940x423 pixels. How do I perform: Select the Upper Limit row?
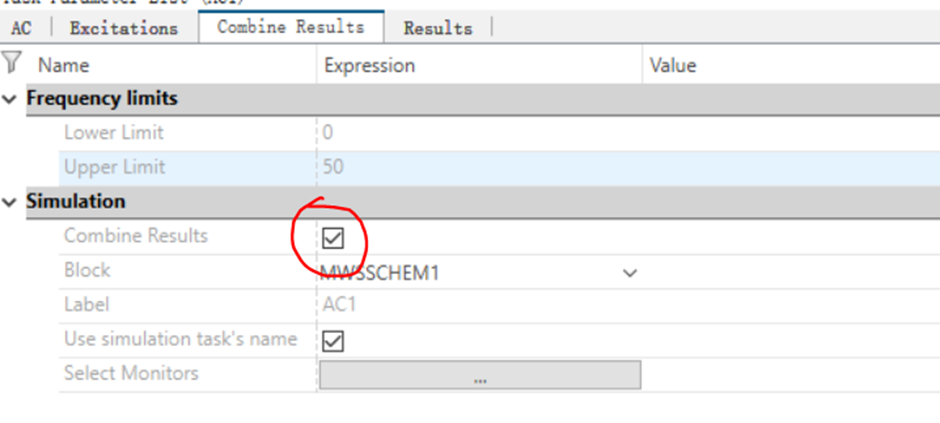coord(499,167)
